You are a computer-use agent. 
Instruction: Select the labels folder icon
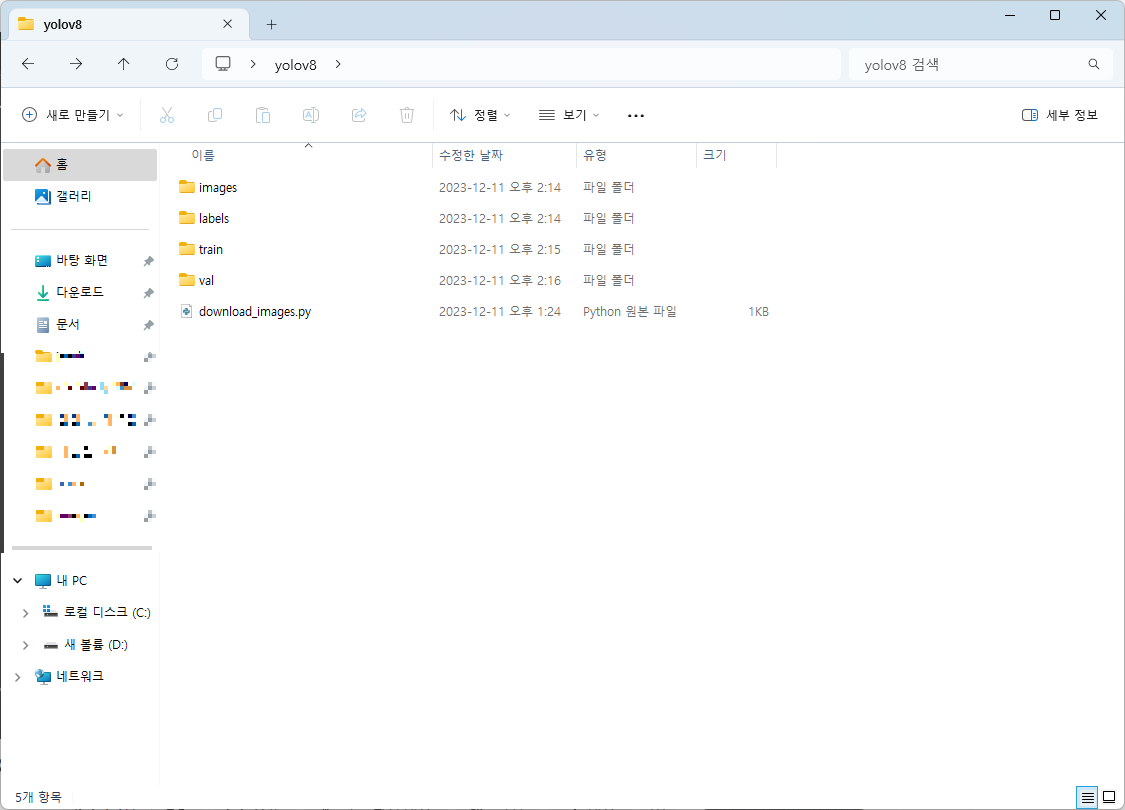pos(187,218)
